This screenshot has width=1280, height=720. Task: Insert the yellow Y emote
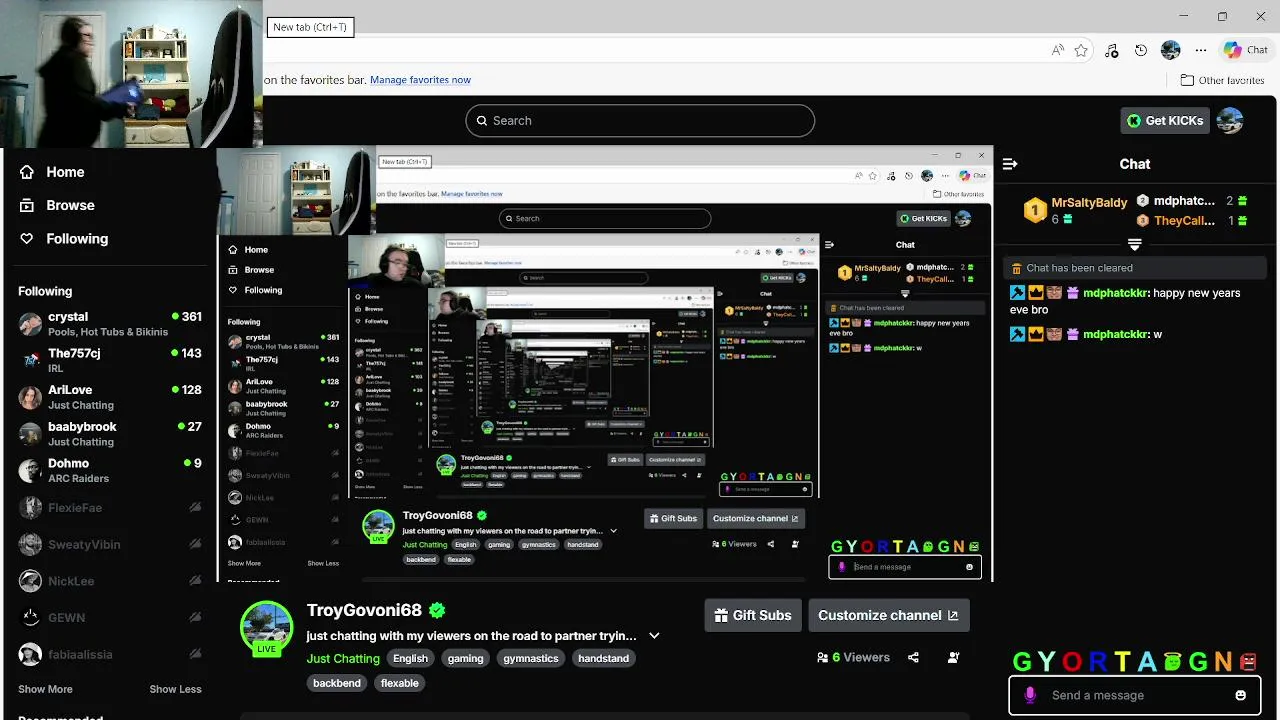[1046, 661]
